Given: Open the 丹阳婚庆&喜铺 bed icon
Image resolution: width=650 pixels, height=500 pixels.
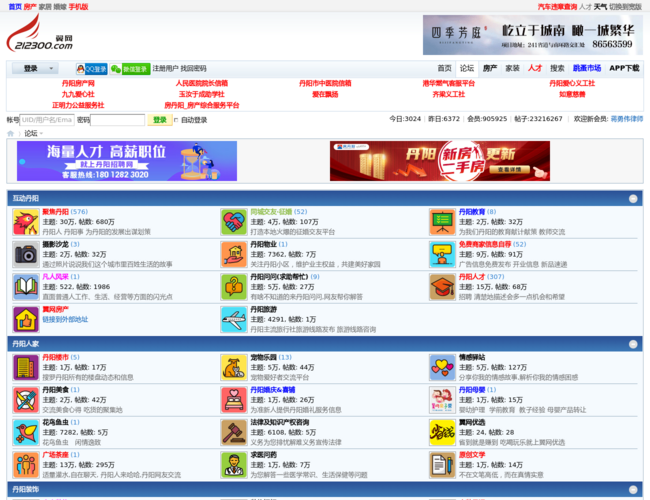Looking at the screenshot, I should (x=234, y=400).
